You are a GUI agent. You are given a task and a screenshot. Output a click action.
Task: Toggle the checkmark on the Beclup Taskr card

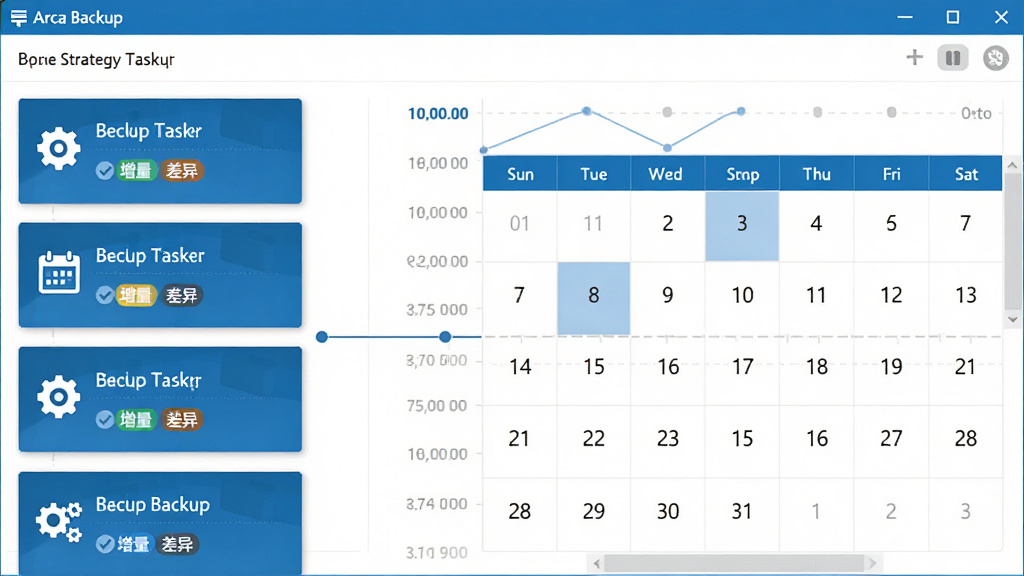(104, 170)
